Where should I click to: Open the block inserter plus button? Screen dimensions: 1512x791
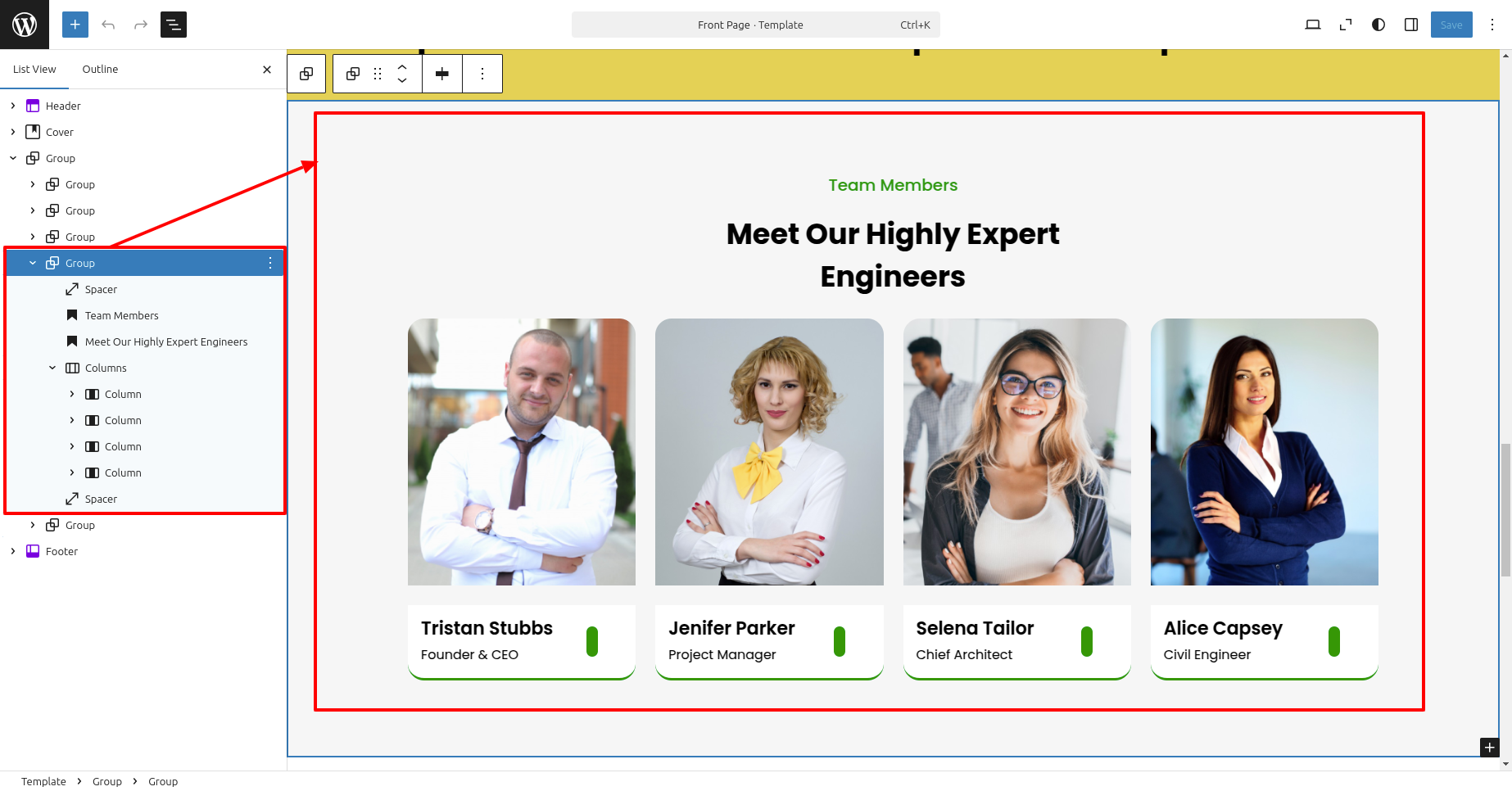(75, 25)
